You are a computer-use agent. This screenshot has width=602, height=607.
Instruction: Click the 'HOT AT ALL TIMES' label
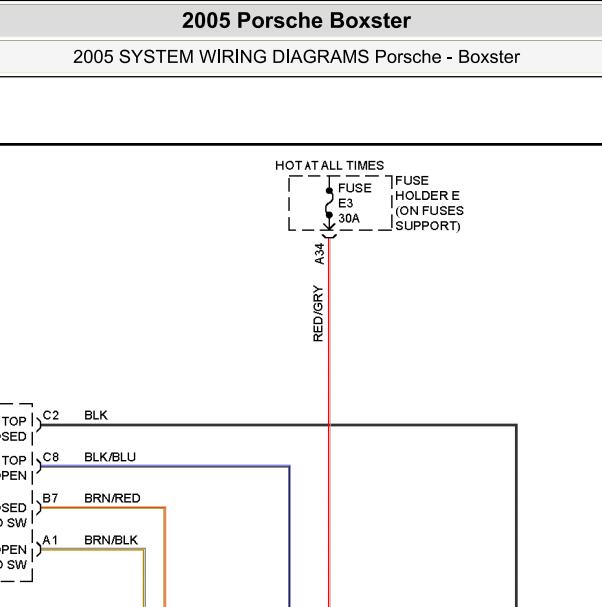point(329,166)
